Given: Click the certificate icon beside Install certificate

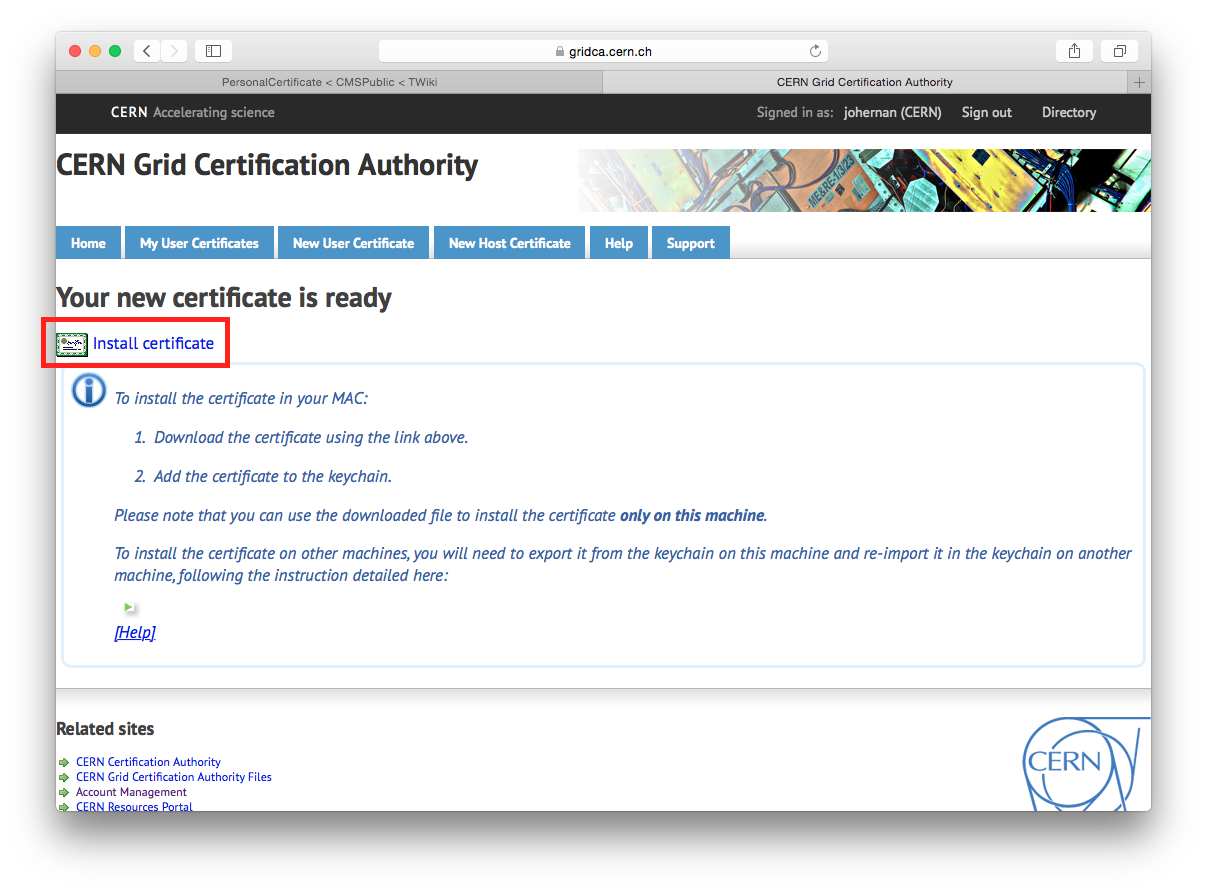Looking at the screenshot, I should click(x=72, y=344).
